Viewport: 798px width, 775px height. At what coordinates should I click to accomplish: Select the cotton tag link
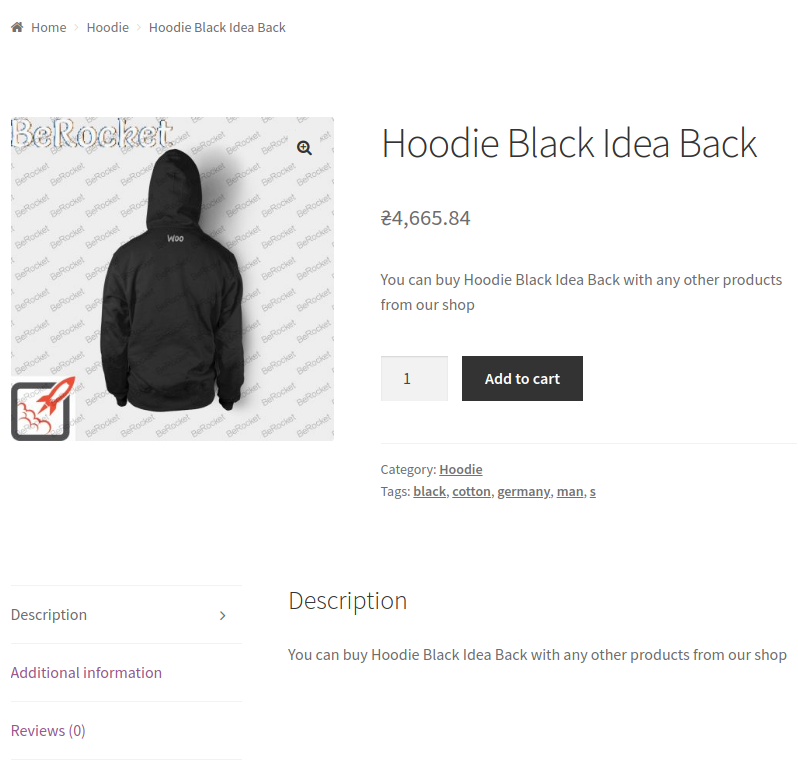[471, 492]
